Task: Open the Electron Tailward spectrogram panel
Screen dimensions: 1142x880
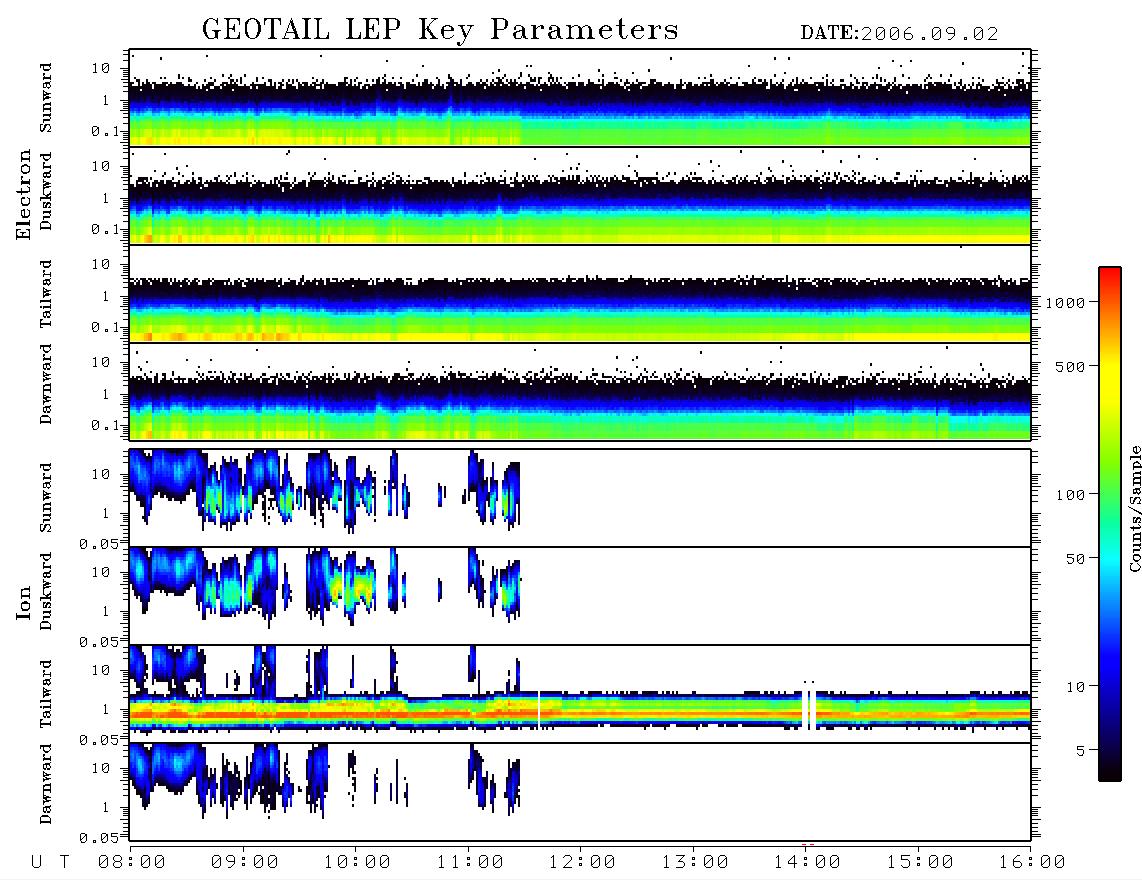Action: tap(580, 294)
